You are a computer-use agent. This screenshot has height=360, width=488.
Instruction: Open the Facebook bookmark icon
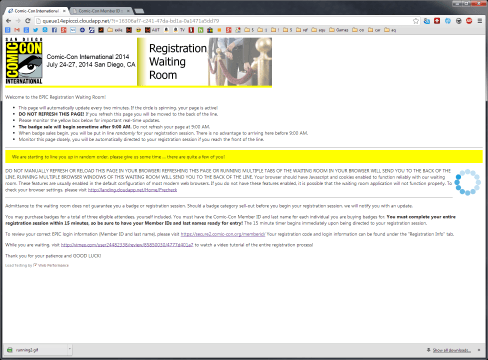coord(54,30)
